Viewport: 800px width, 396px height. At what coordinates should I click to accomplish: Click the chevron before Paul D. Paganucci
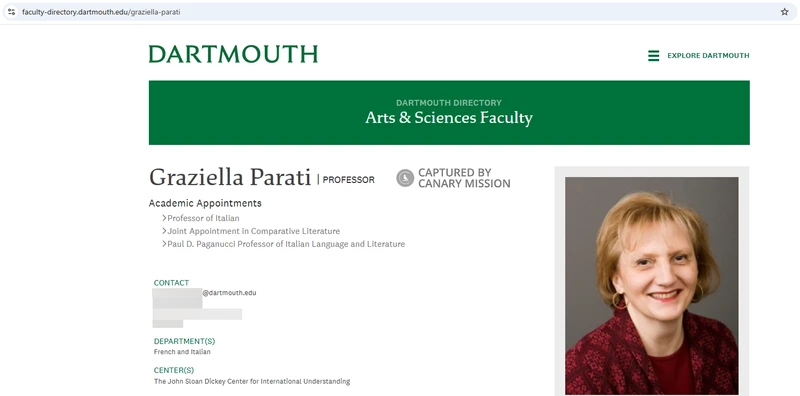pos(164,244)
